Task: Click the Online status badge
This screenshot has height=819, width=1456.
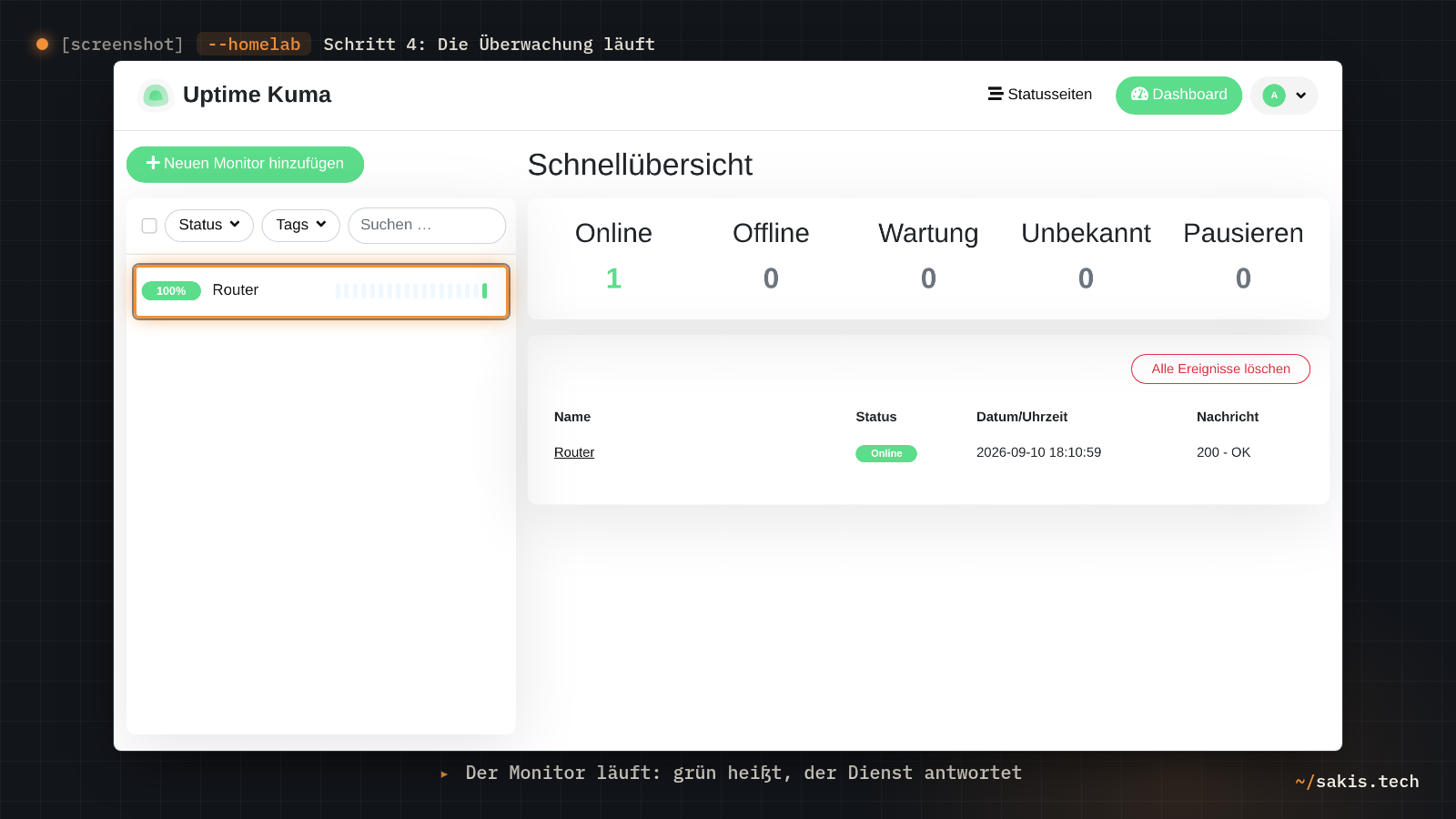Action: click(x=886, y=453)
